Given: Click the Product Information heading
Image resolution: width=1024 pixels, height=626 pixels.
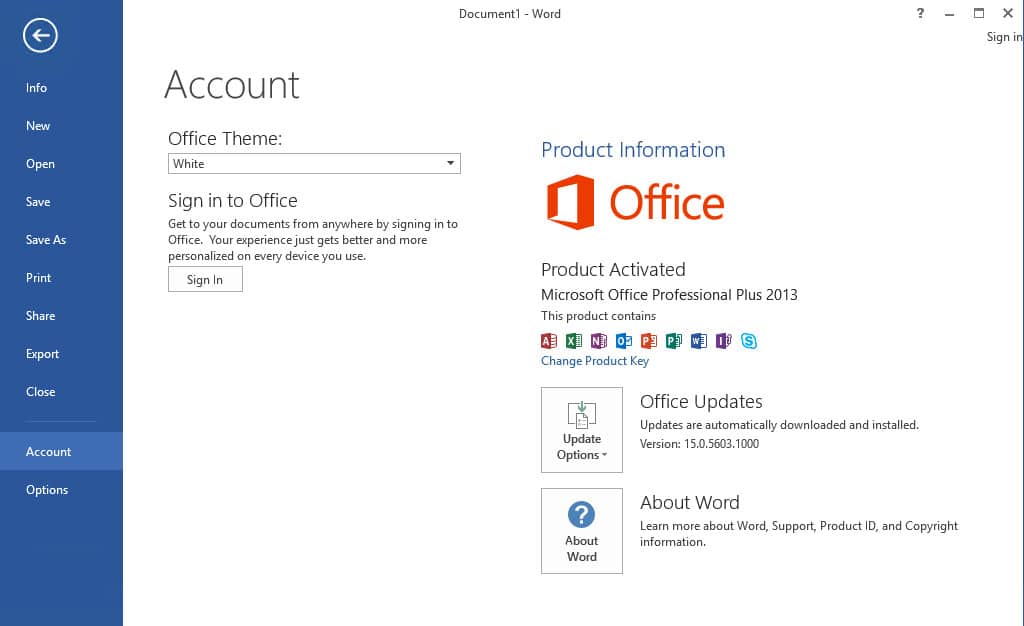Looking at the screenshot, I should [x=633, y=149].
